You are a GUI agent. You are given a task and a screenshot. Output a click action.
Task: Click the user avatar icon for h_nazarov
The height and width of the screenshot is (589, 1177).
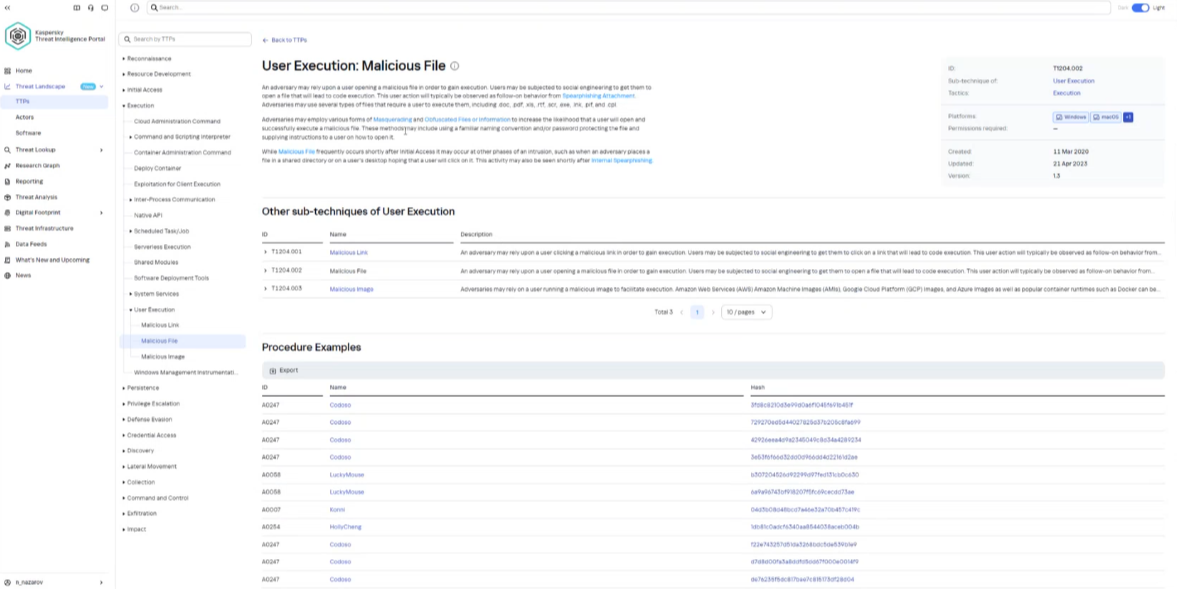click(x=8, y=582)
